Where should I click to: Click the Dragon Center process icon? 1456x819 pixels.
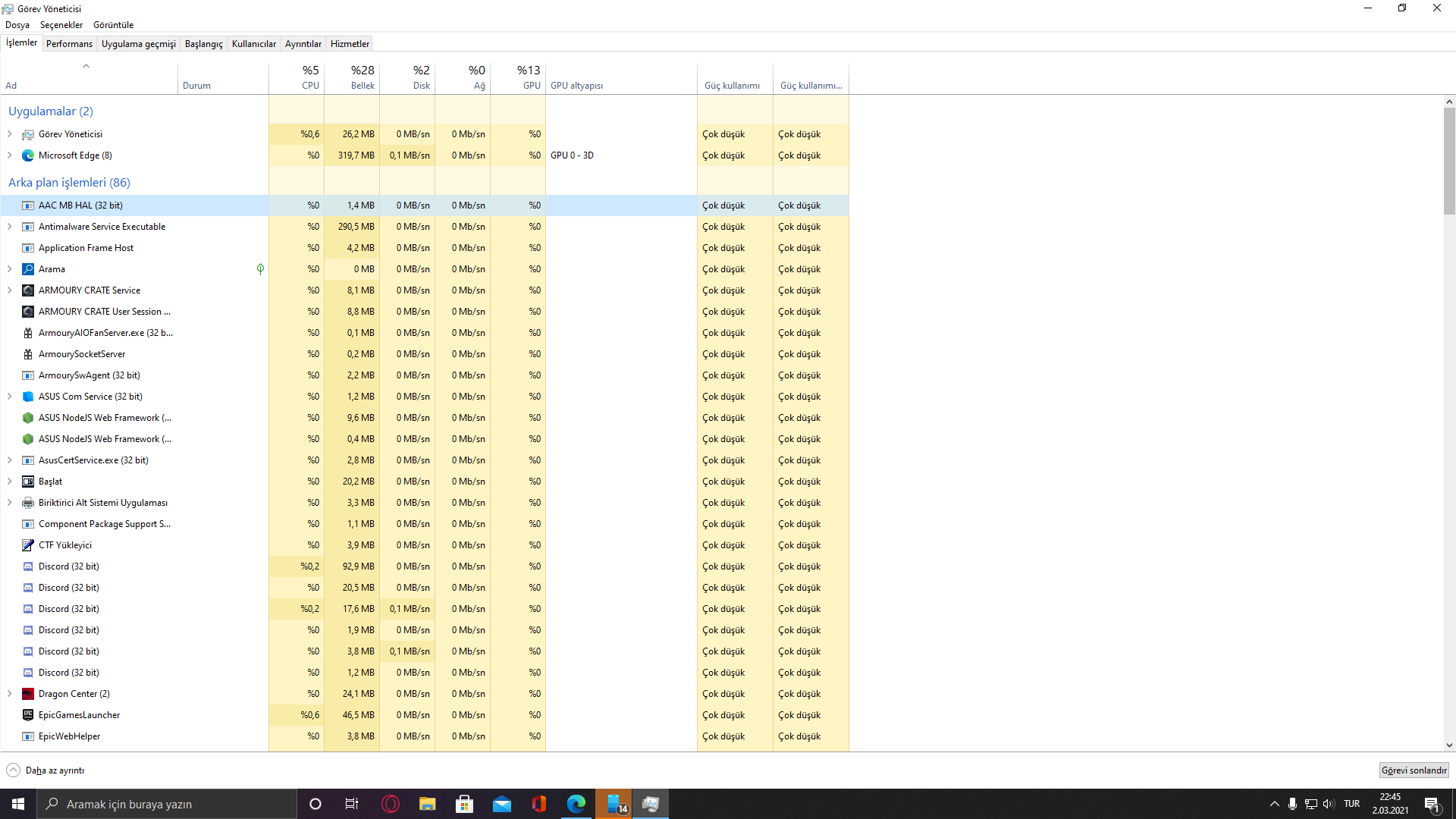pyautogui.click(x=28, y=694)
